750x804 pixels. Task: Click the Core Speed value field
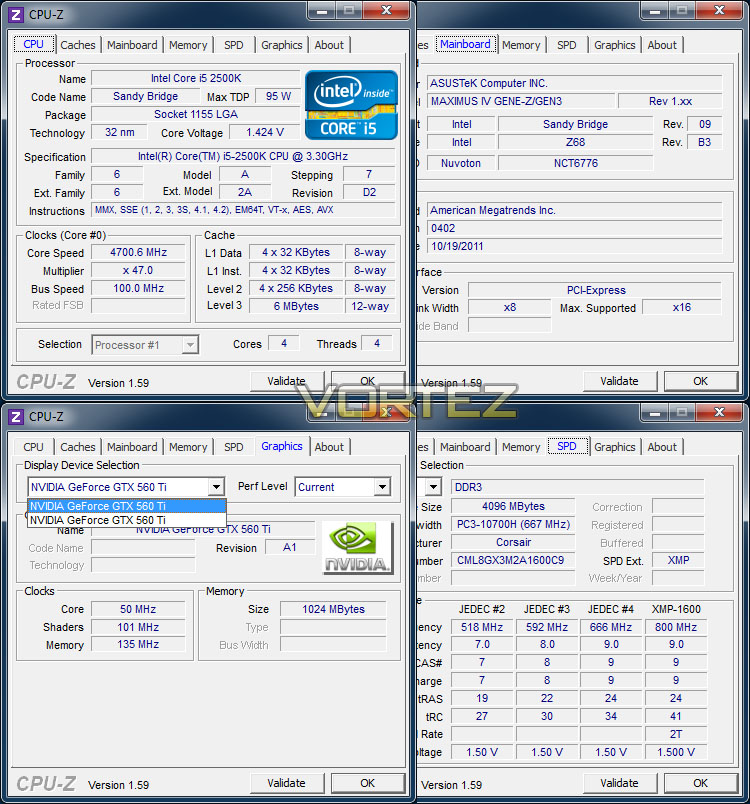[x=138, y=253]
